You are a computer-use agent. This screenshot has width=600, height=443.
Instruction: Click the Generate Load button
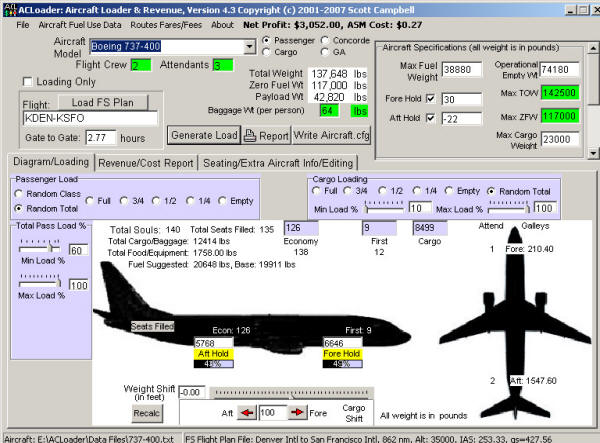pyautogui.click(x=204, y=135)
